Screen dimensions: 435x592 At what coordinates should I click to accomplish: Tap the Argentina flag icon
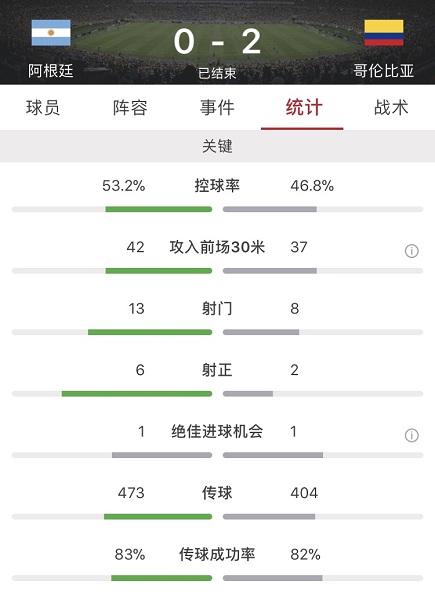pyautogui.click(x=51, y=33)
